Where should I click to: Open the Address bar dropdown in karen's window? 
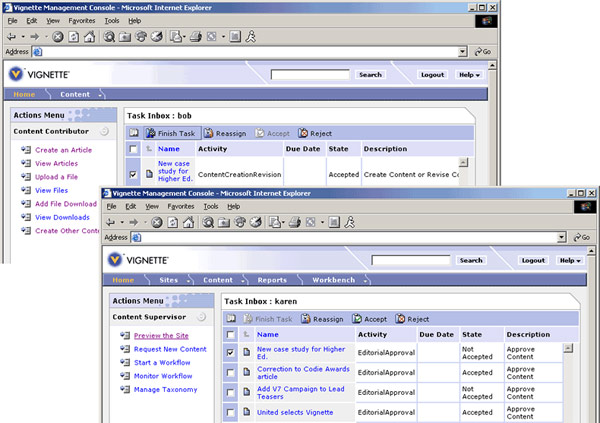tap(561, 237)
